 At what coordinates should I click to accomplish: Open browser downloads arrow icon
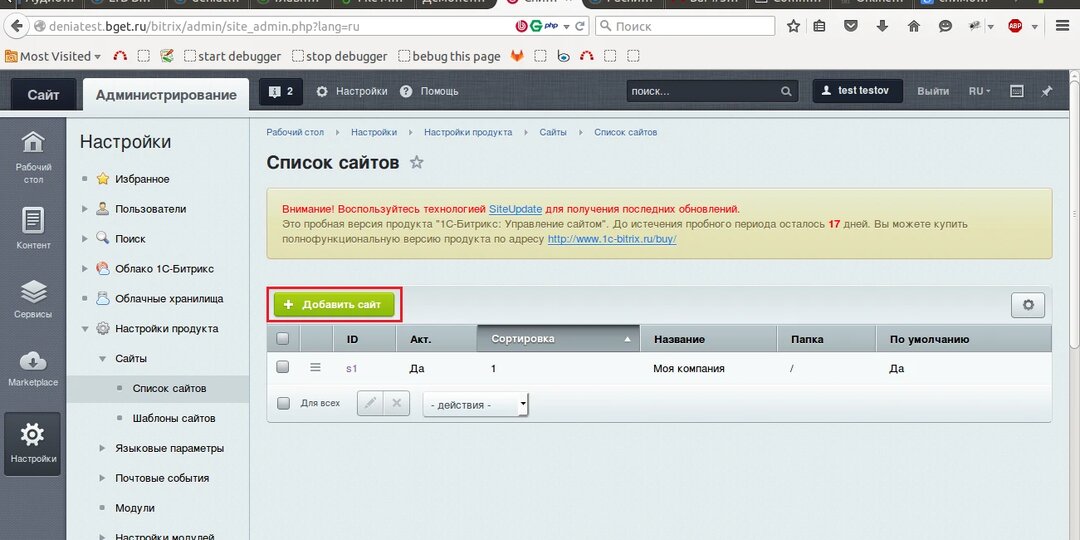pyautogui.click(x=882, y=26)
